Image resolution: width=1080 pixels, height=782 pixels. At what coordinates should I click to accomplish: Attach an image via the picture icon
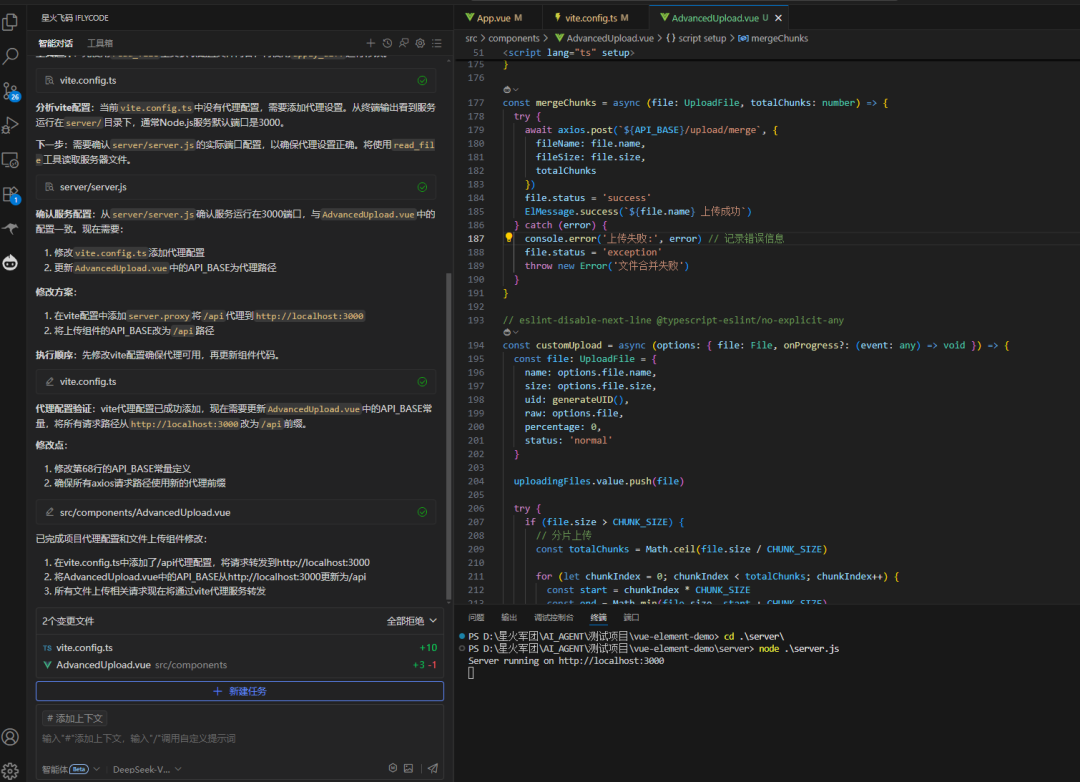point(408,768)
